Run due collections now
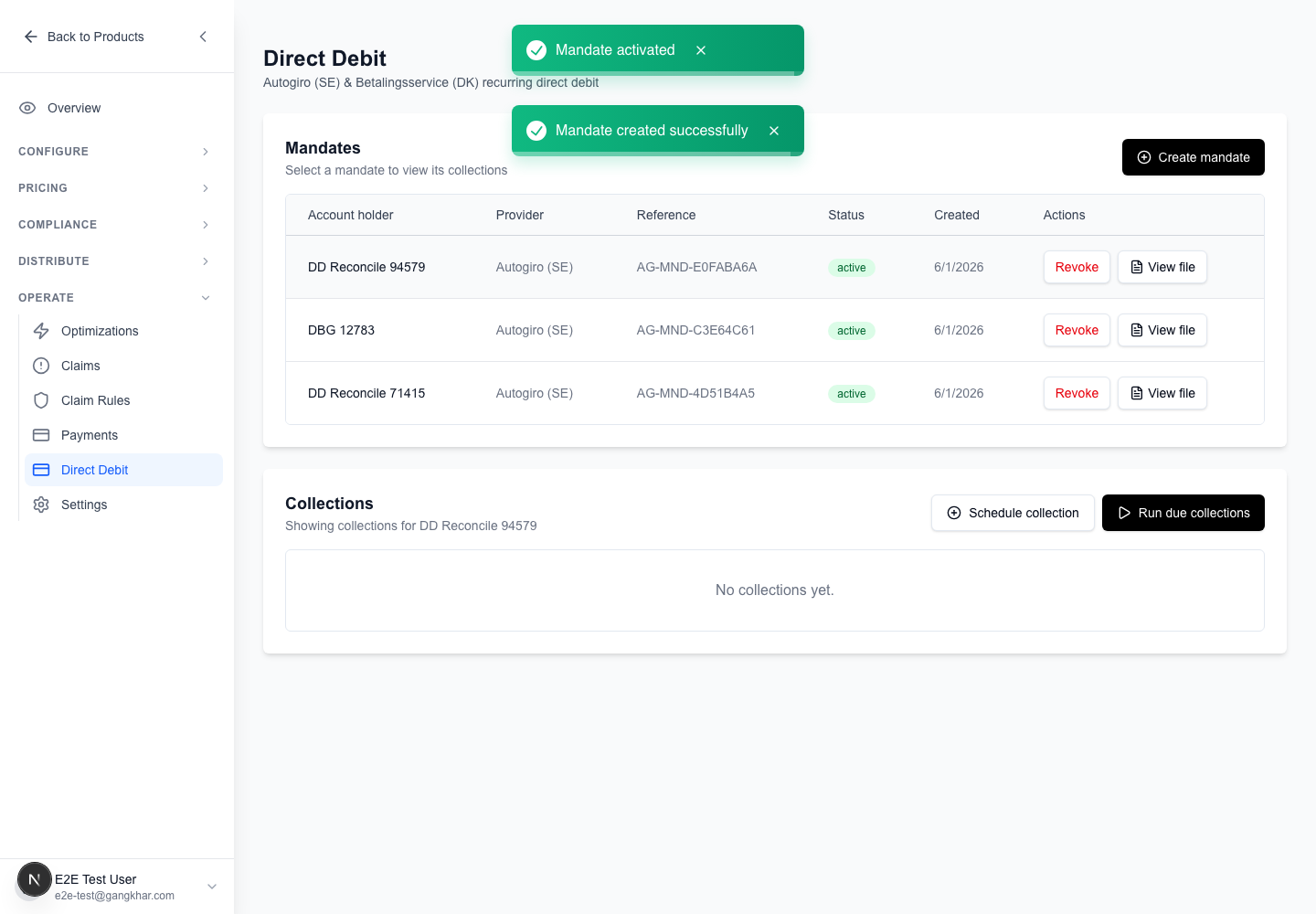The height and width of the screenshot is (914, 1316). (x=1183, y=513)
